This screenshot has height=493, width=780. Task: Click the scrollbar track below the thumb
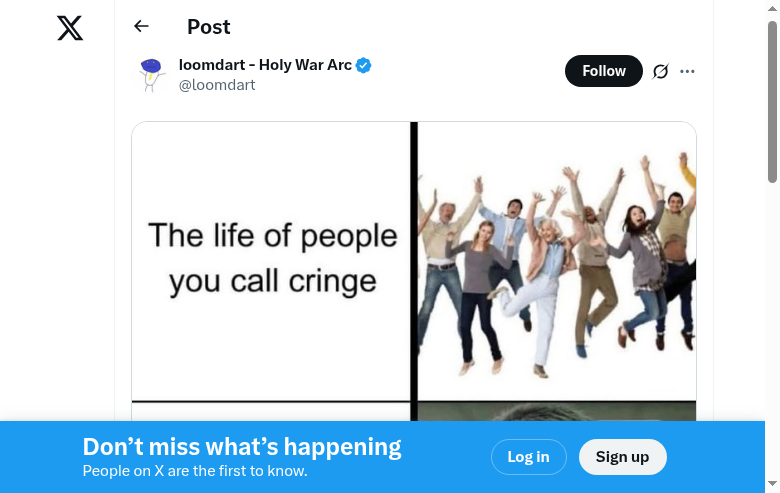pos(772,300)
